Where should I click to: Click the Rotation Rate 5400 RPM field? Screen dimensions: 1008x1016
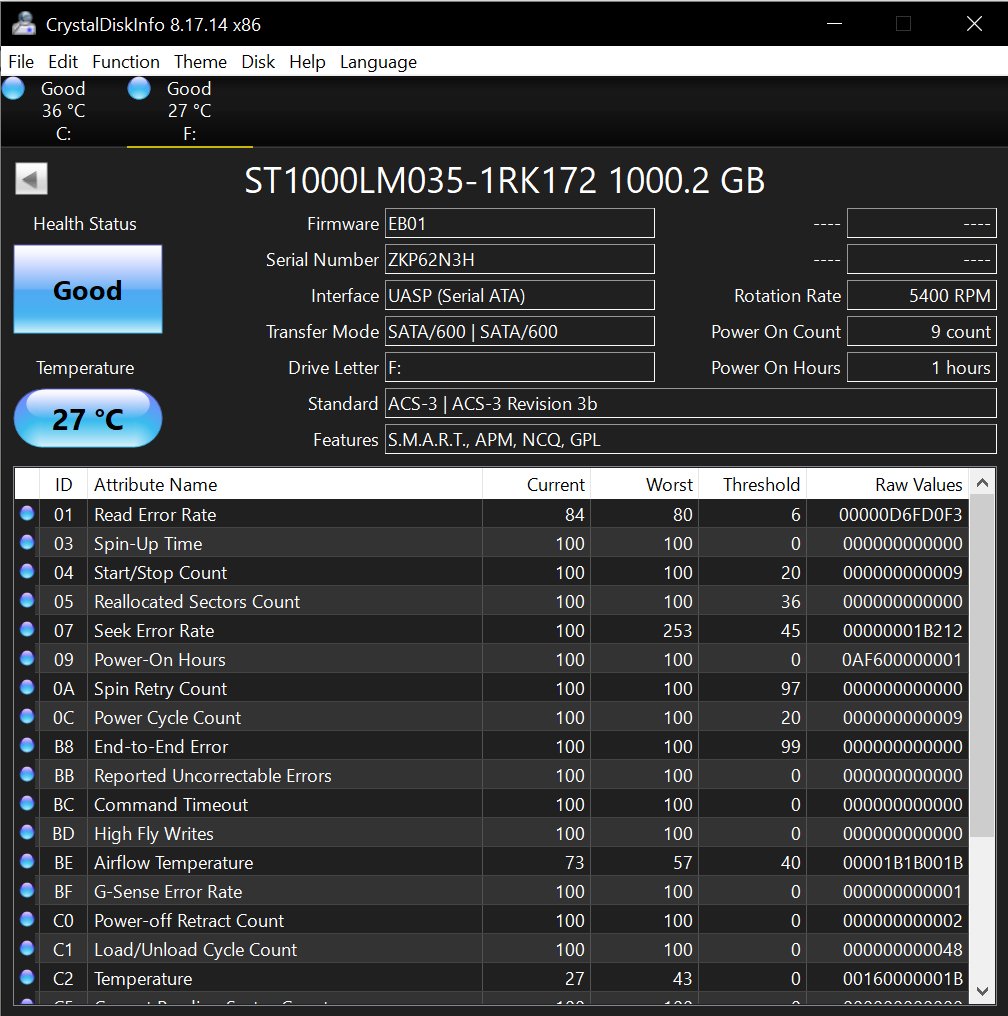tap(922, 295)
